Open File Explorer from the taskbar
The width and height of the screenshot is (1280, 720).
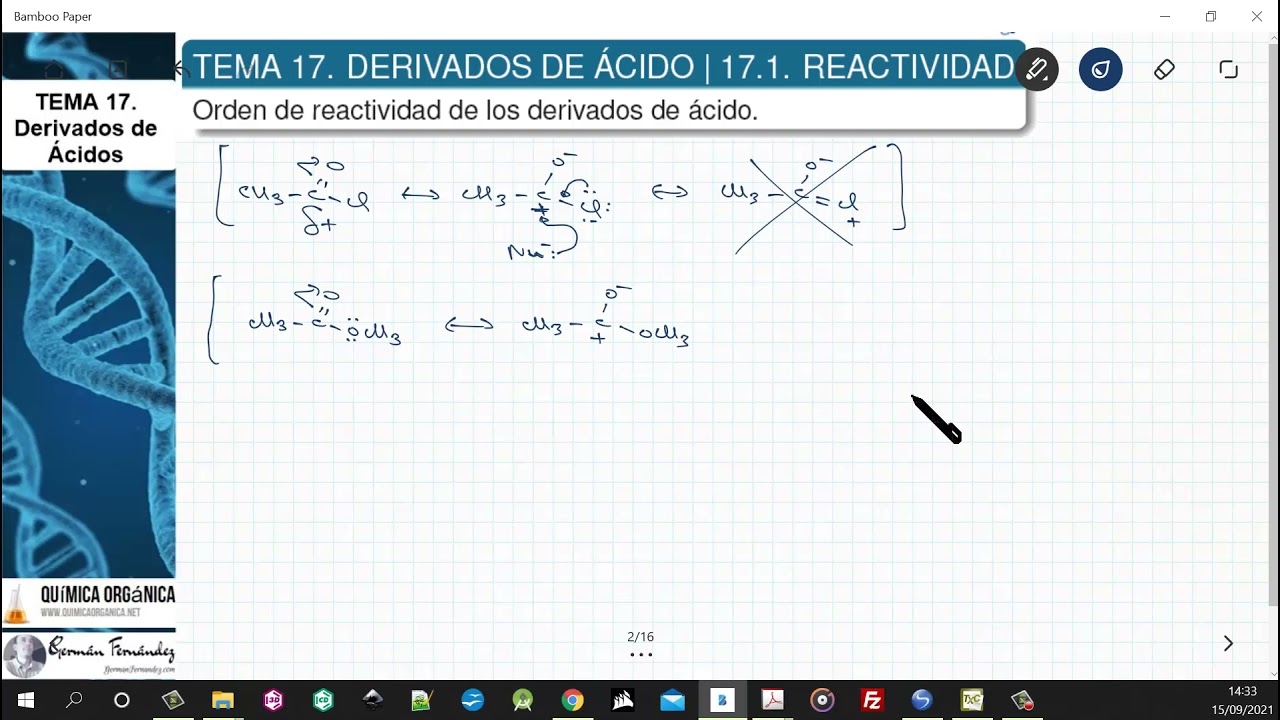point(222,700)
